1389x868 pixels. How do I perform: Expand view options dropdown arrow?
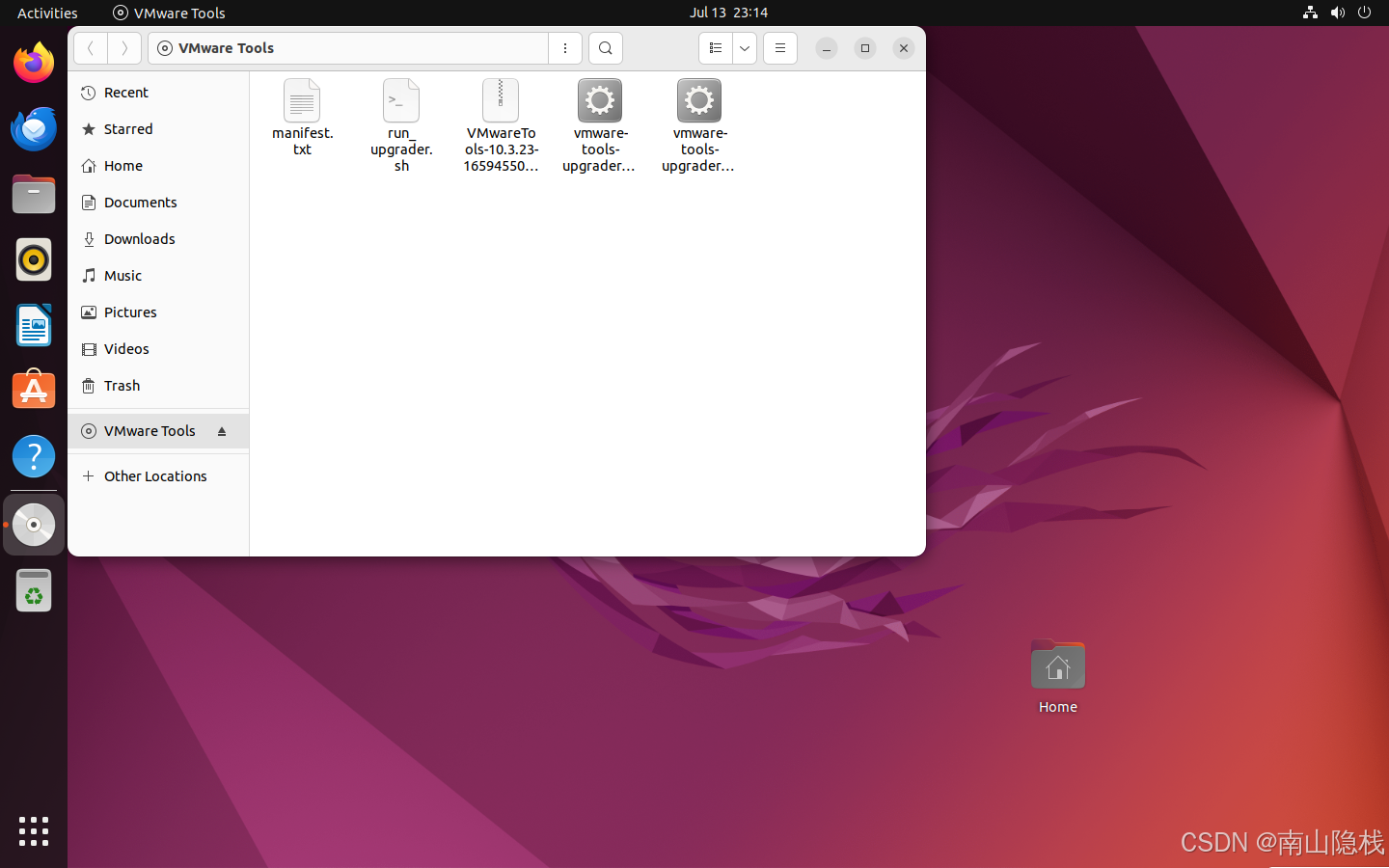click(745, 48)
